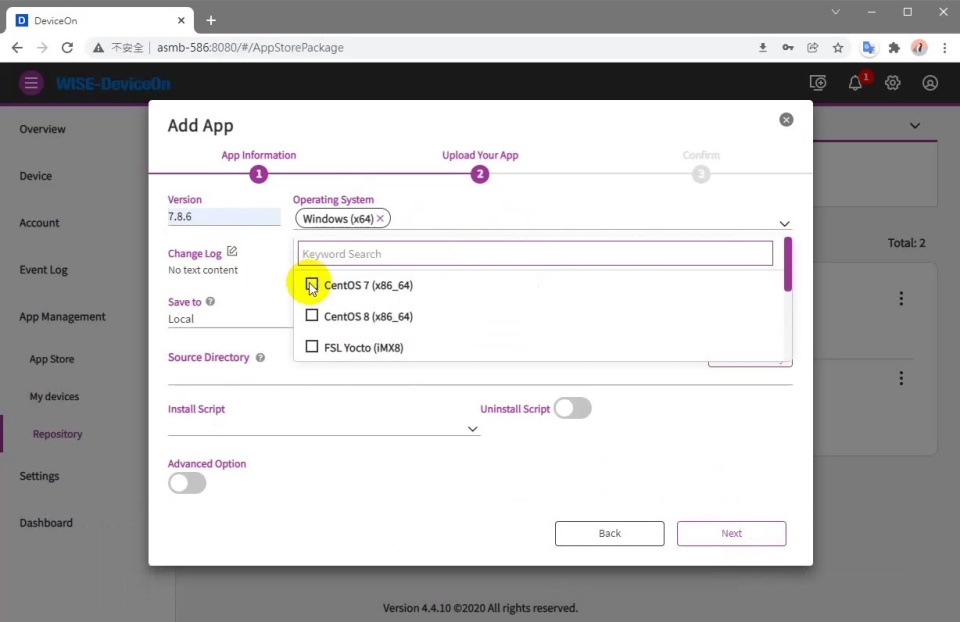Check FSL Yocto (iMX8) option

[x=312, y=347]
